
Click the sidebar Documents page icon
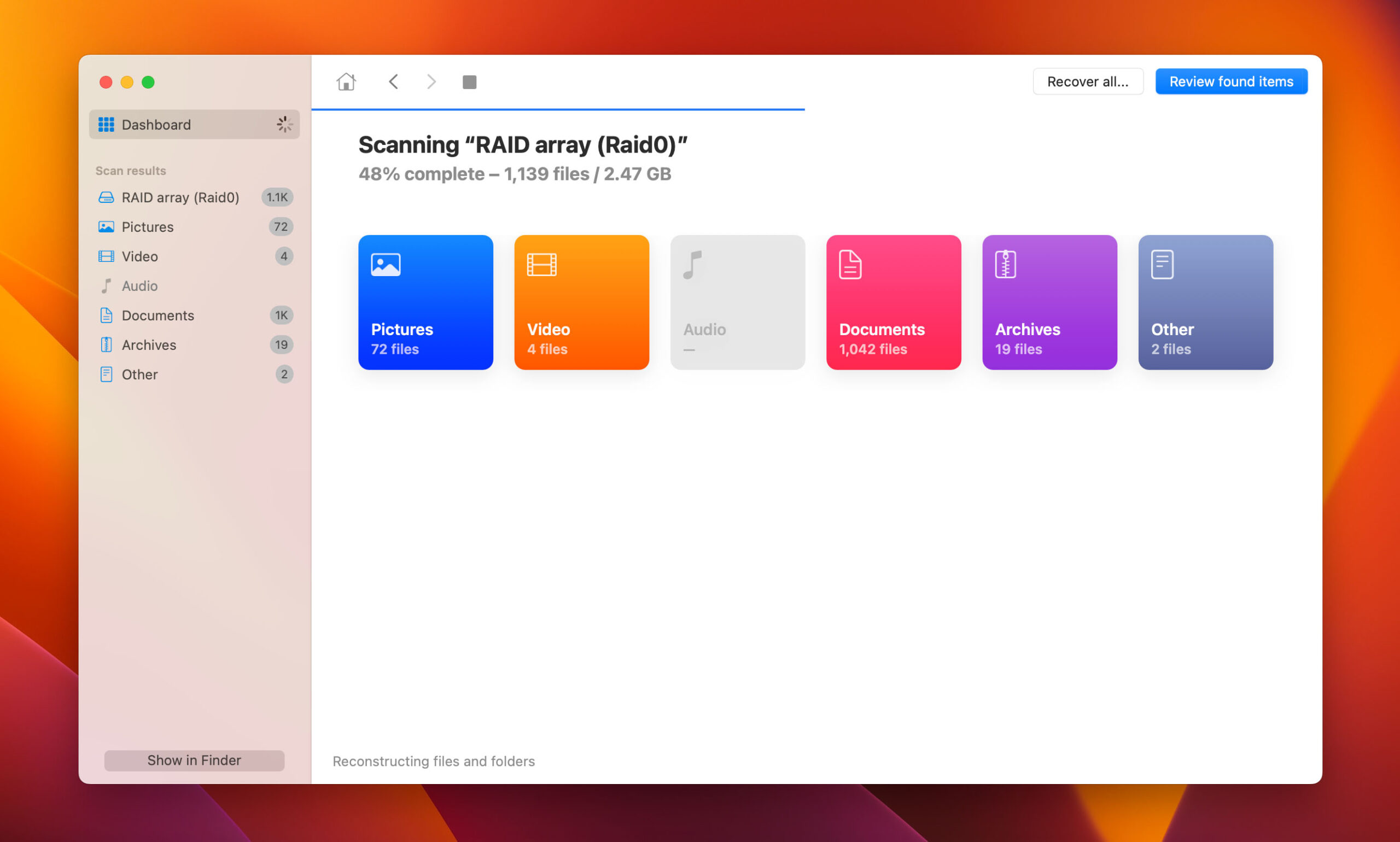tap(106, 315)
